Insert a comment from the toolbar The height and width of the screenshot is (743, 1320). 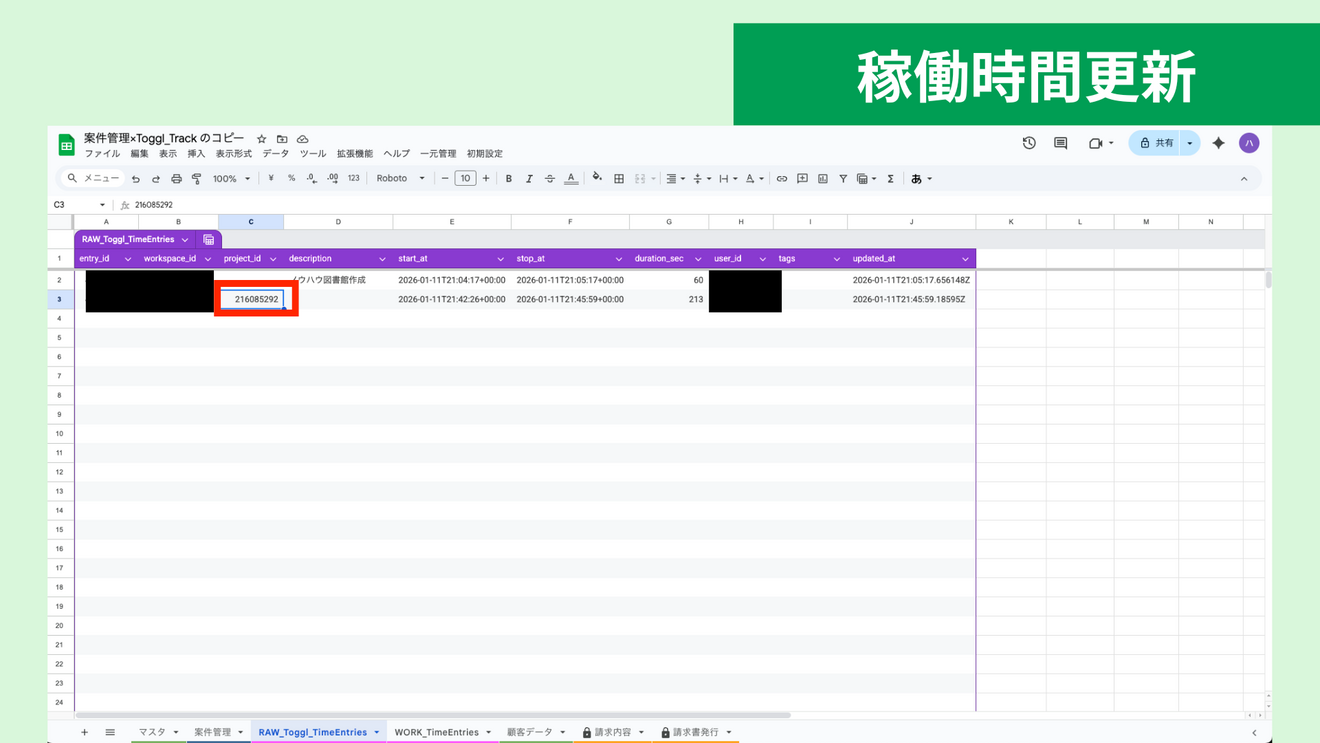[x=802, y=179]
